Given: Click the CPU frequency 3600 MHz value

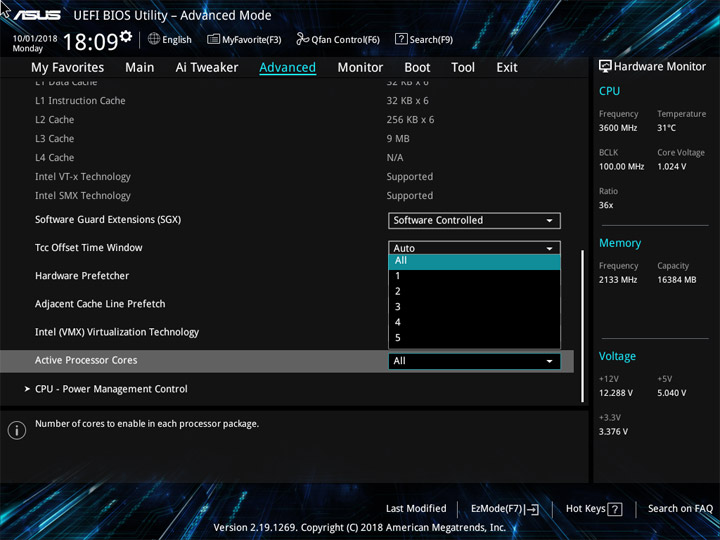Looking at the screenshot, I should click(x=618, y=128).
